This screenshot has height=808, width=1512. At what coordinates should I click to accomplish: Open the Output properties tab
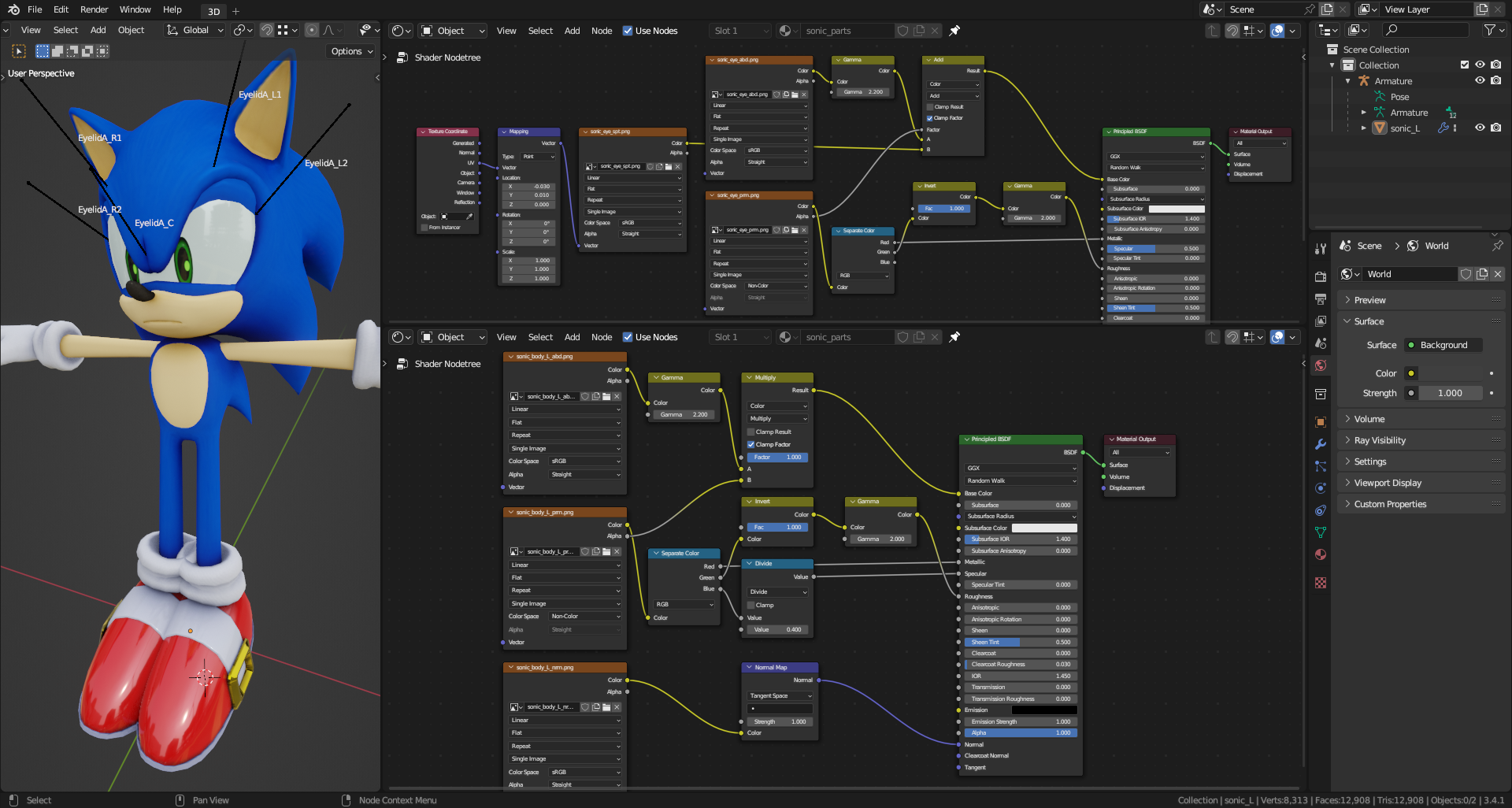click(x=1321, y=299)
